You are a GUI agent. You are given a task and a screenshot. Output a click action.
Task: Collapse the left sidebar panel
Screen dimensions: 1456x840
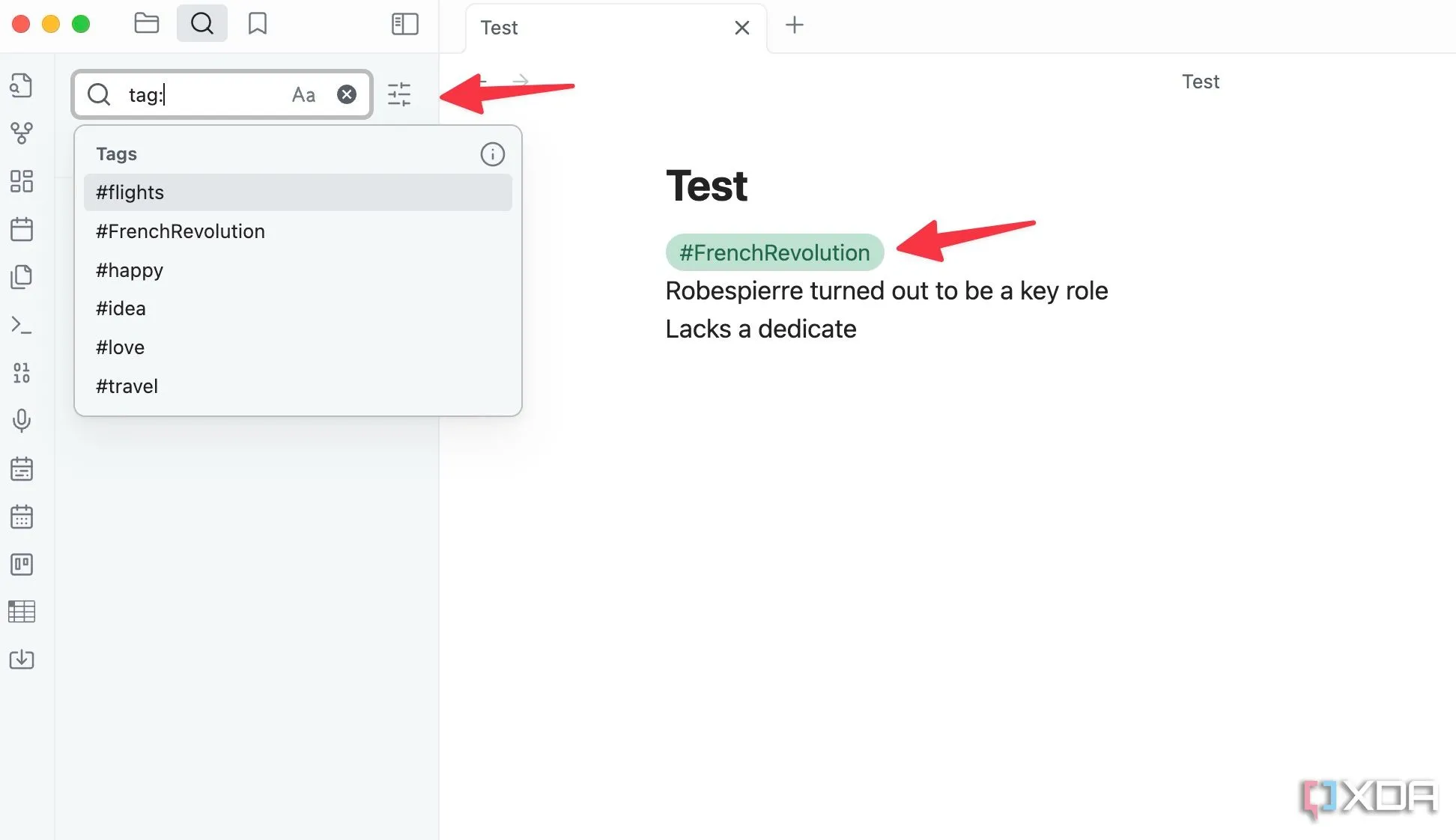click(404, 24)
